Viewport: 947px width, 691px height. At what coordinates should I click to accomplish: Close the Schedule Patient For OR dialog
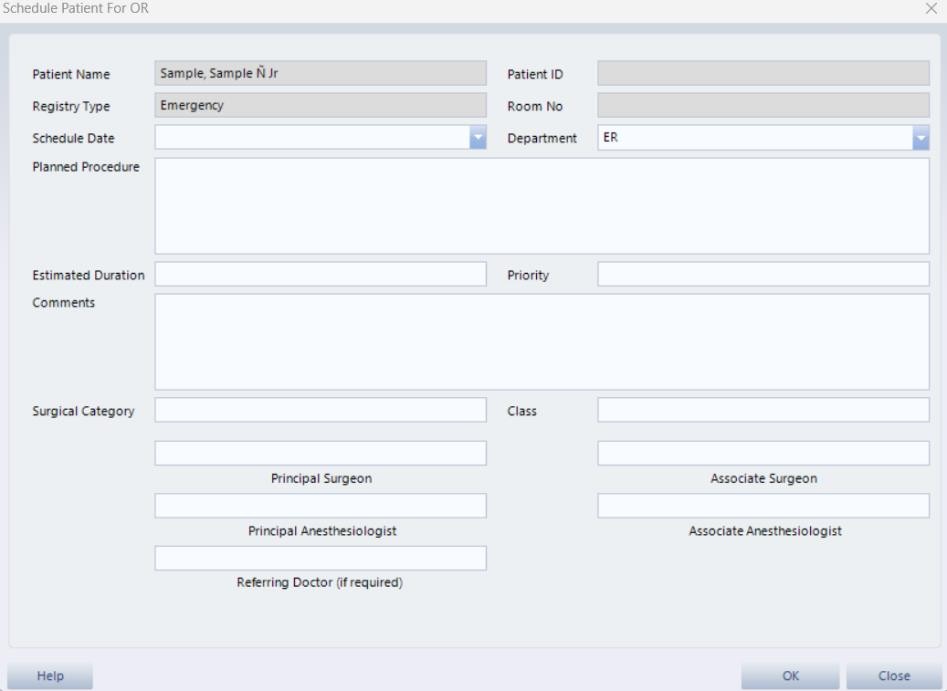[x=932, y=8]
